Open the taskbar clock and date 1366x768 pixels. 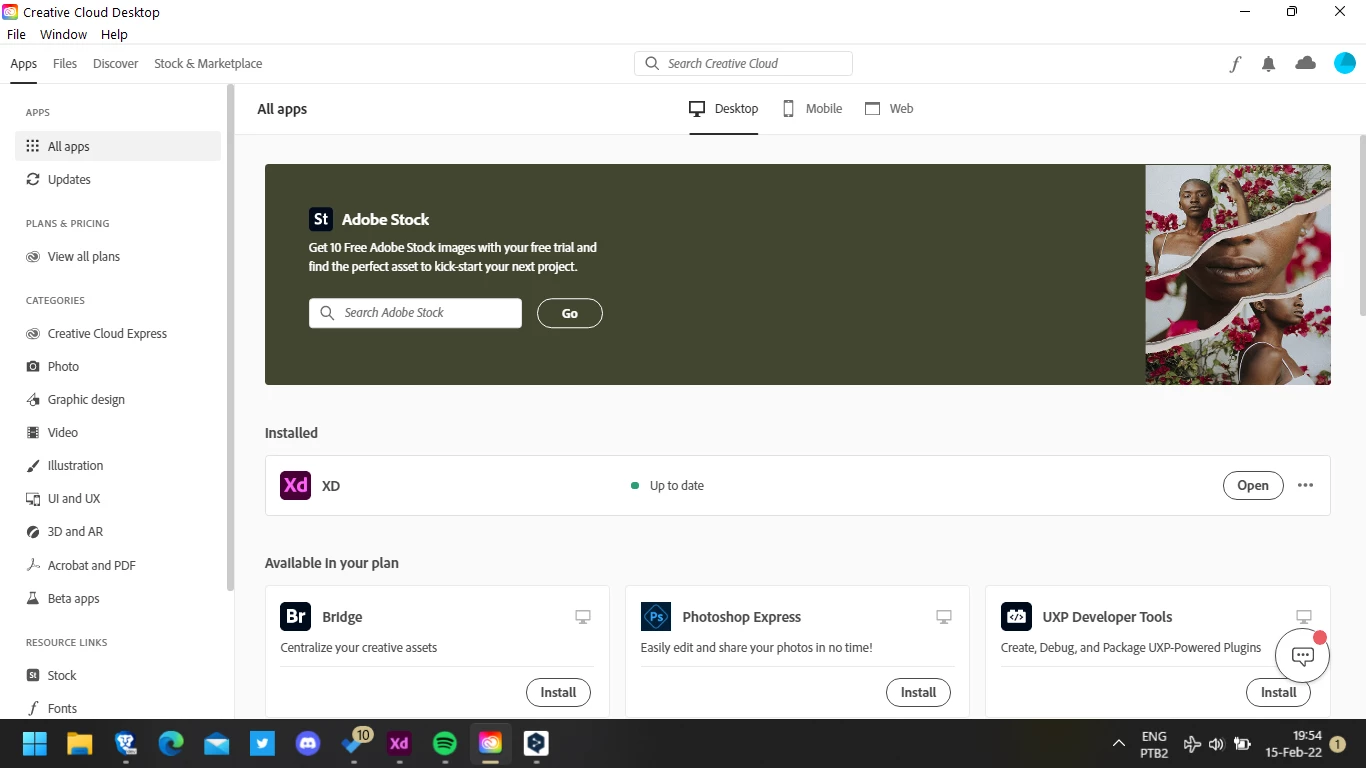[1292, 744]
